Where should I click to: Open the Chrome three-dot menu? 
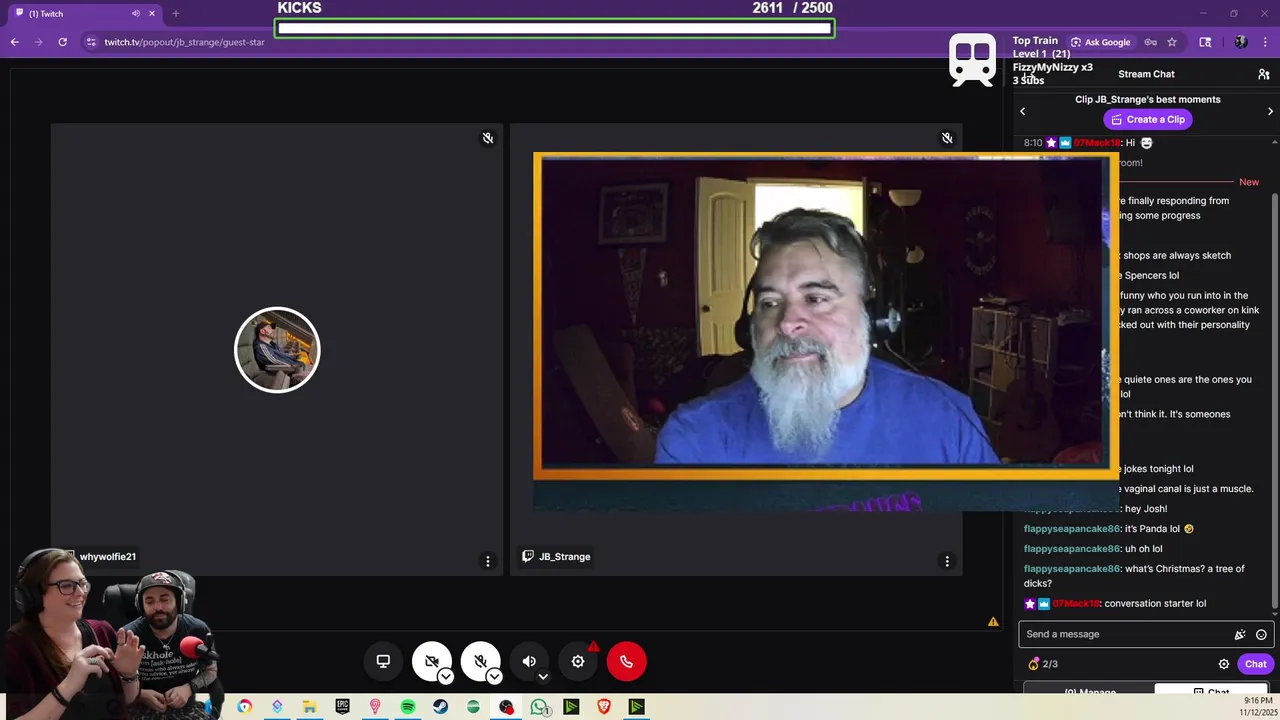click(x=1265, y=42)
